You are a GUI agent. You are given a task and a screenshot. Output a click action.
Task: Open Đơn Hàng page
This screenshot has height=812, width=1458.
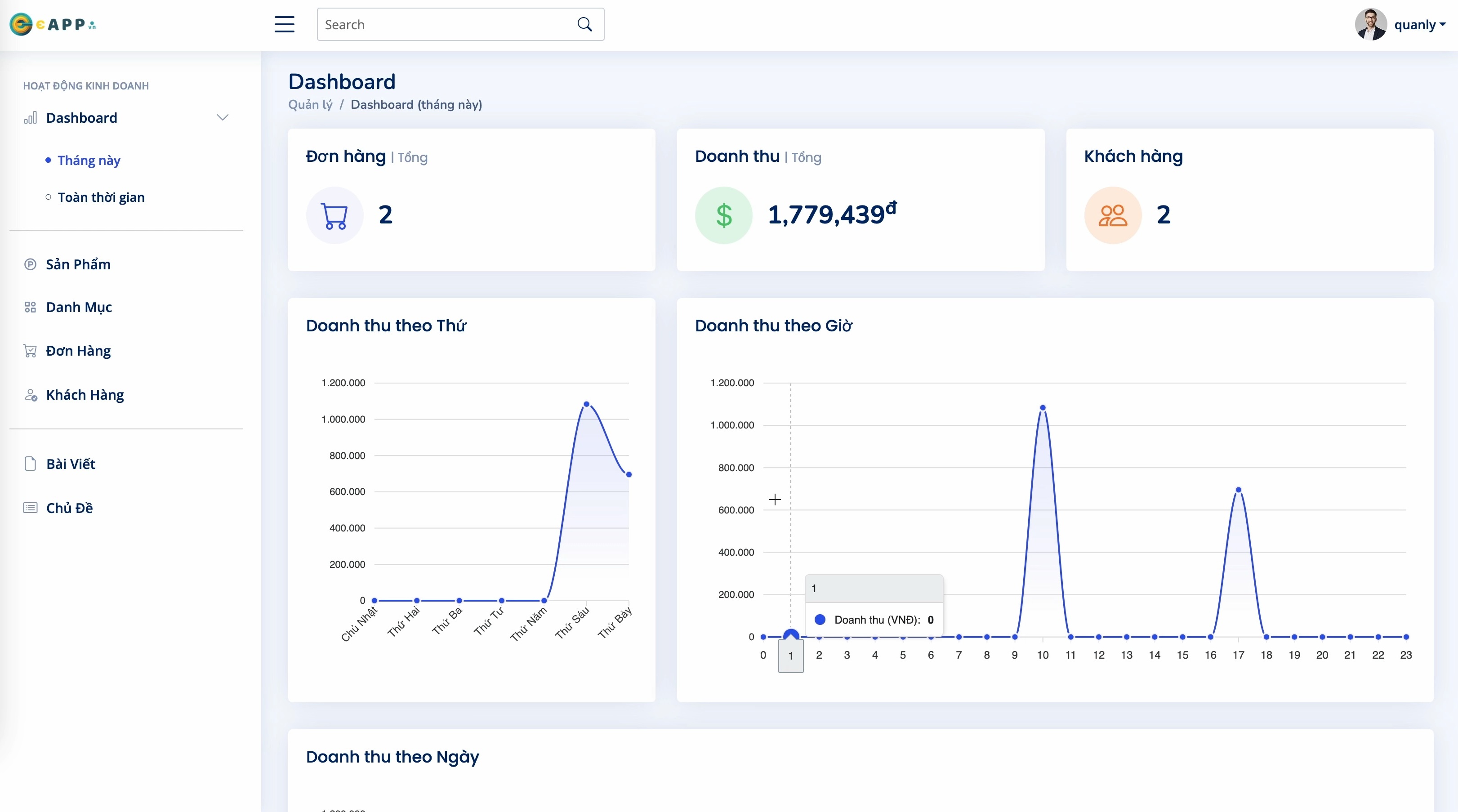[x=78, y=351]
